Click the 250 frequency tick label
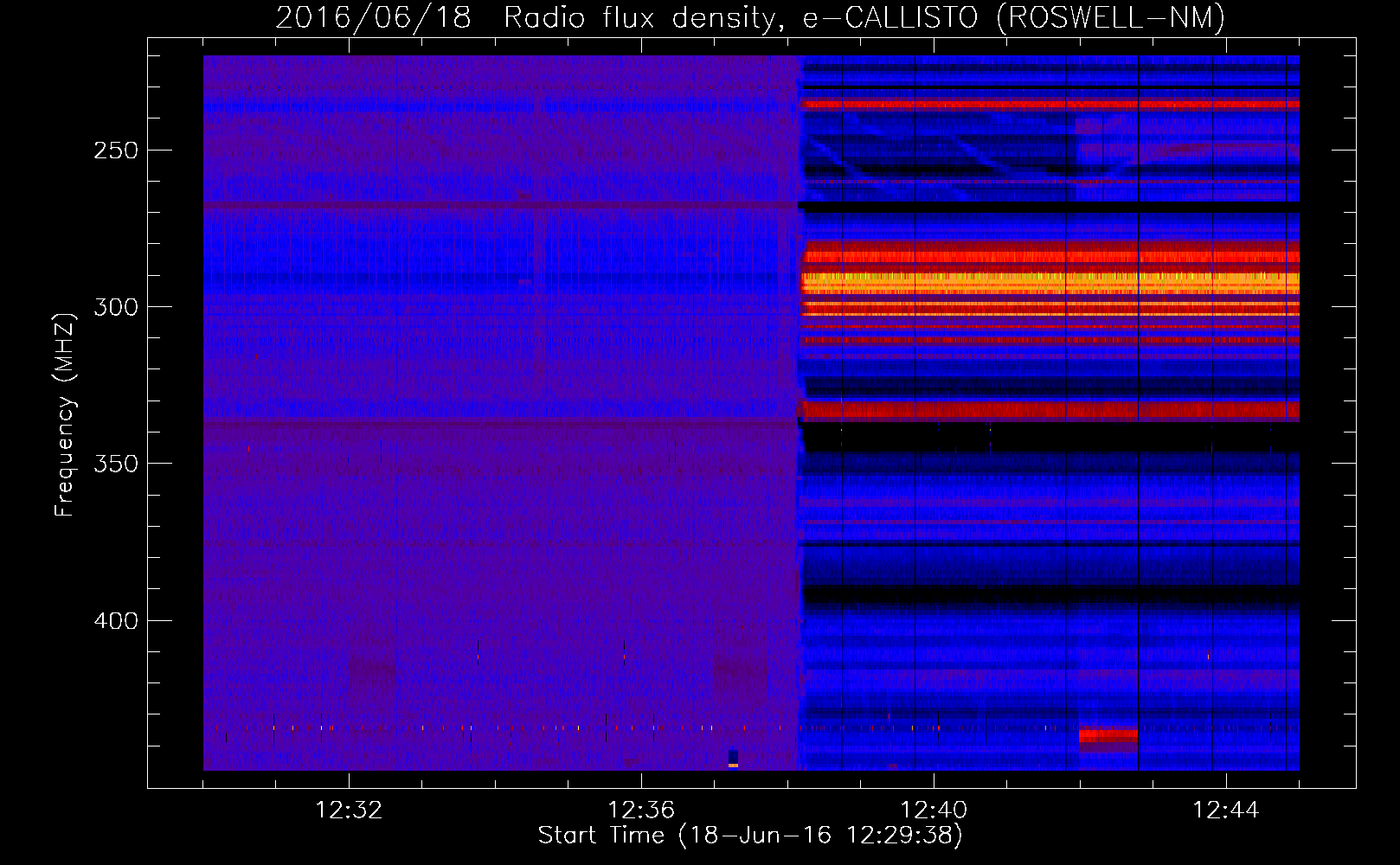Image resolution: width=1400 pixels, height=865 pixels. point(116,151)
